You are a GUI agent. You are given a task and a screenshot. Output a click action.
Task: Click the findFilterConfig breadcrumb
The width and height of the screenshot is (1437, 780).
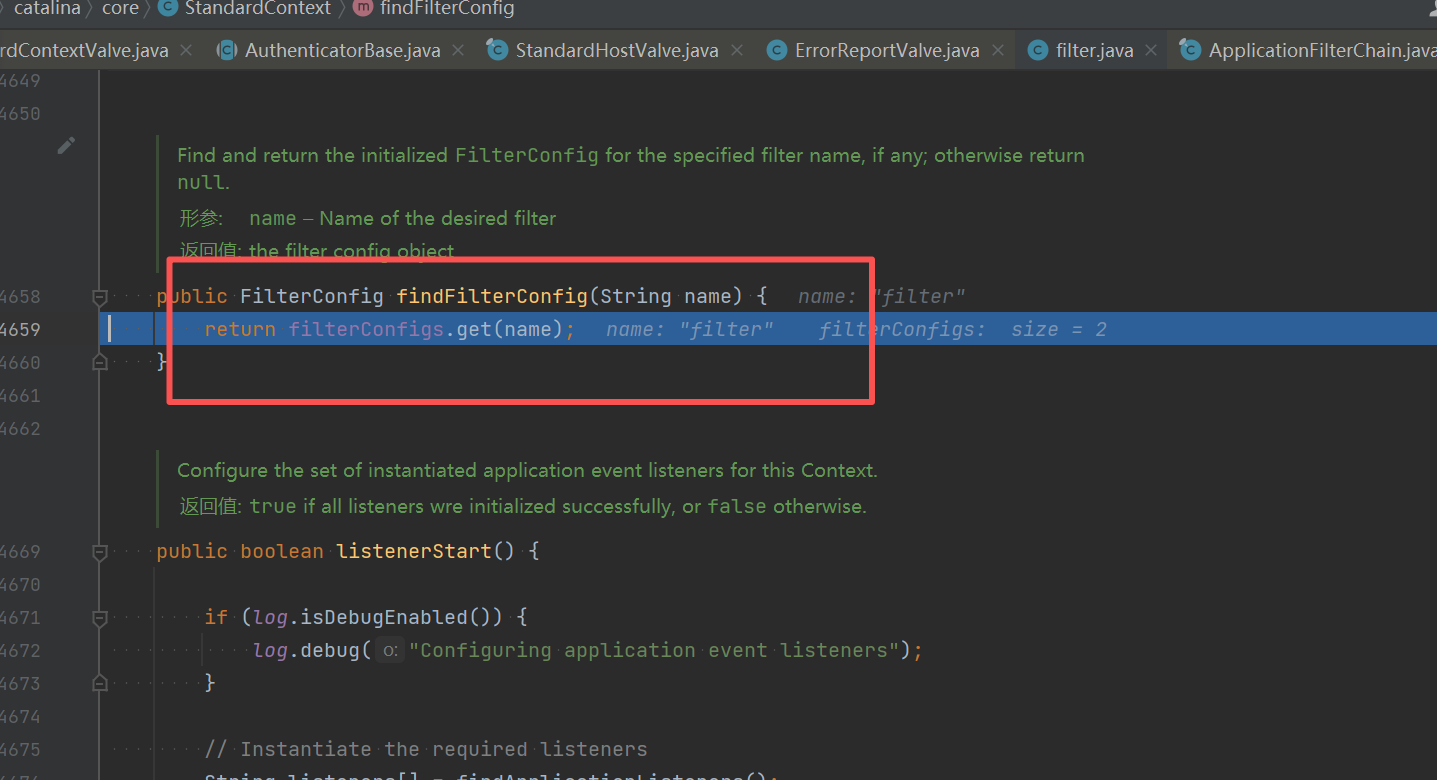point(447,8)
